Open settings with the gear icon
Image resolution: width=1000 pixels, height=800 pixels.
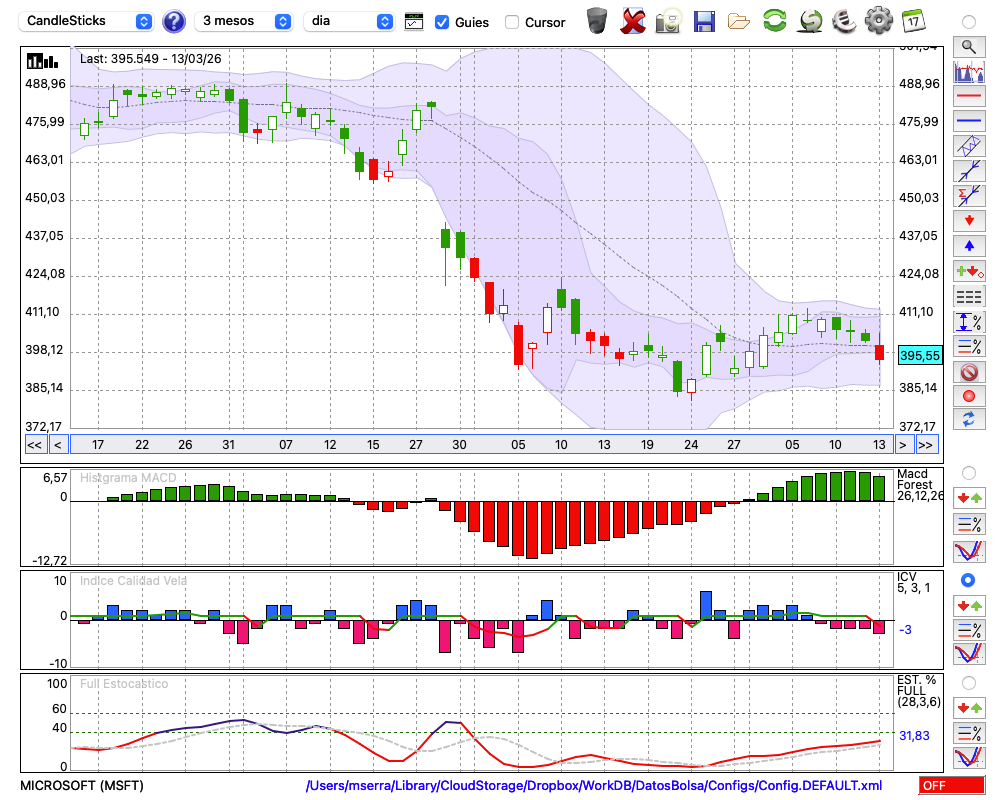878,21
